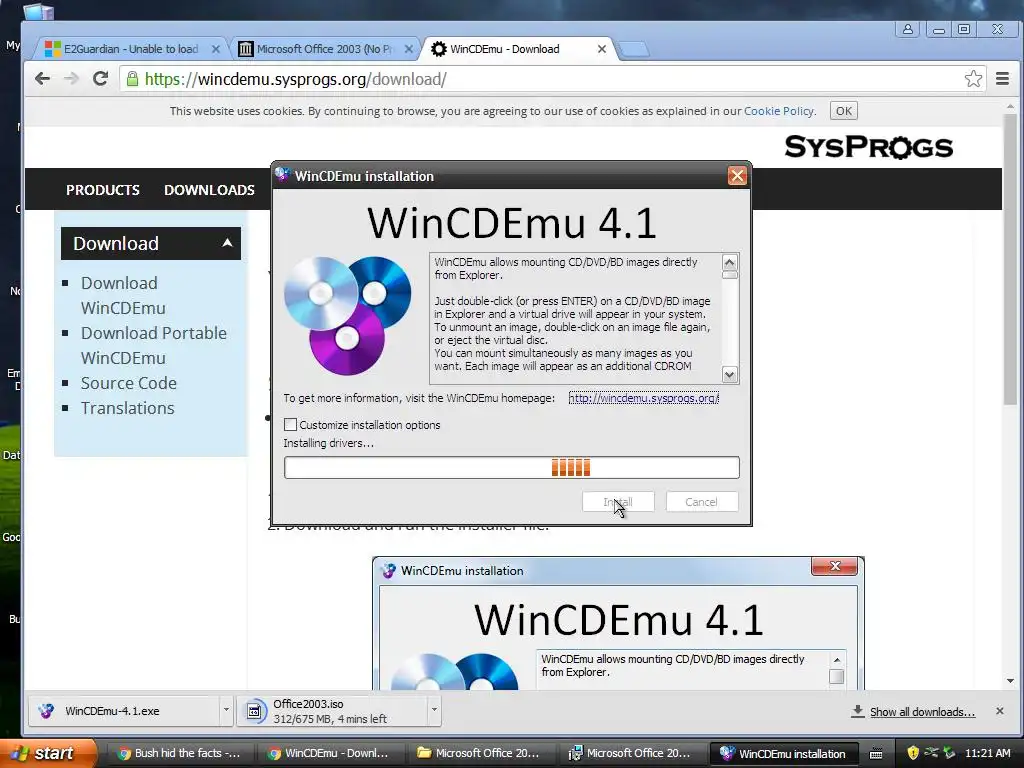The image size is (1024, 768).
Task: Click the page vertical scrollbar thumb
Action: point(1010,260)
